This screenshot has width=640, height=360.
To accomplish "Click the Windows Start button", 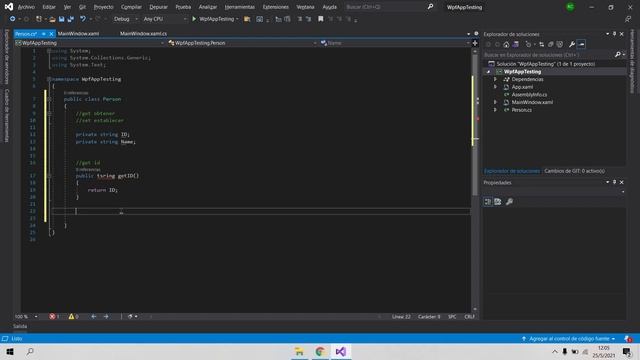I will click(10, 351).
